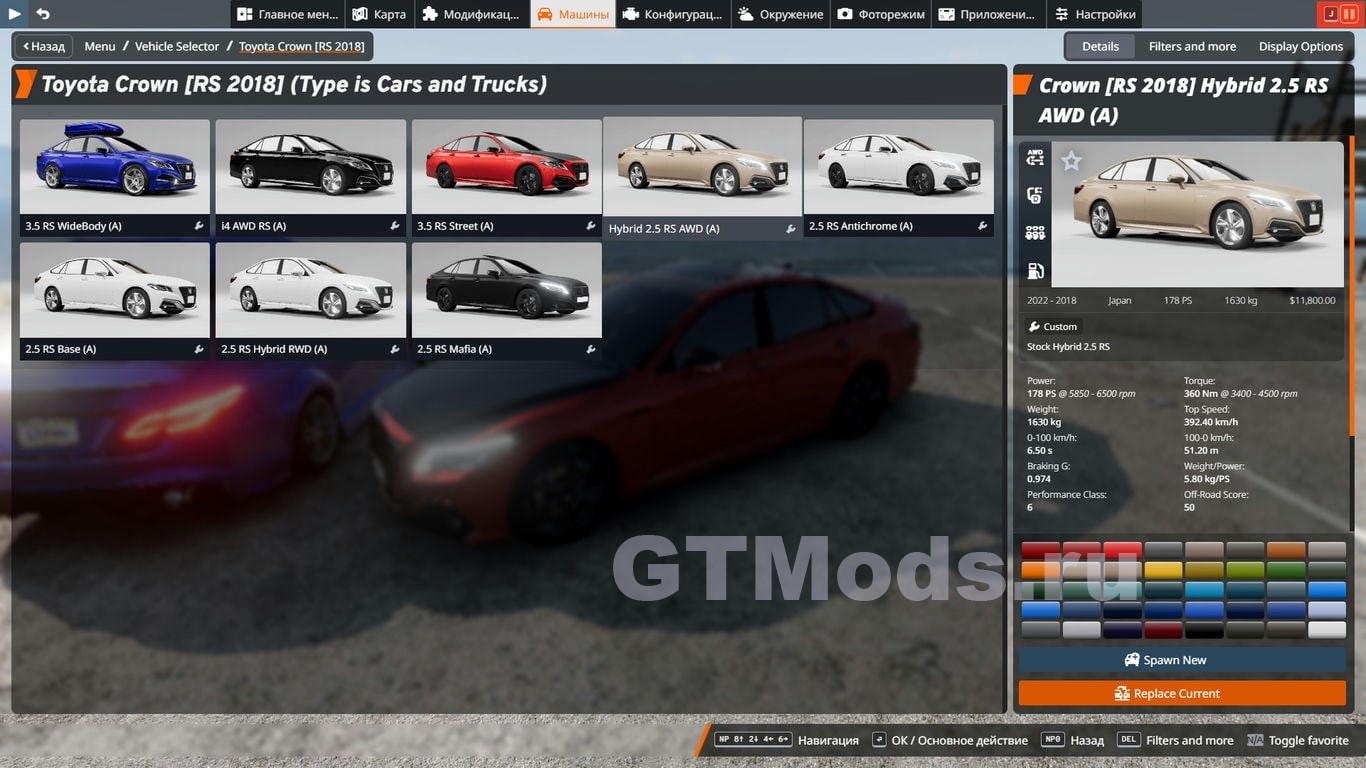Click the AWD drivetrain icon
This screenshot has width=1366, height=768.
coord(1035,158)
